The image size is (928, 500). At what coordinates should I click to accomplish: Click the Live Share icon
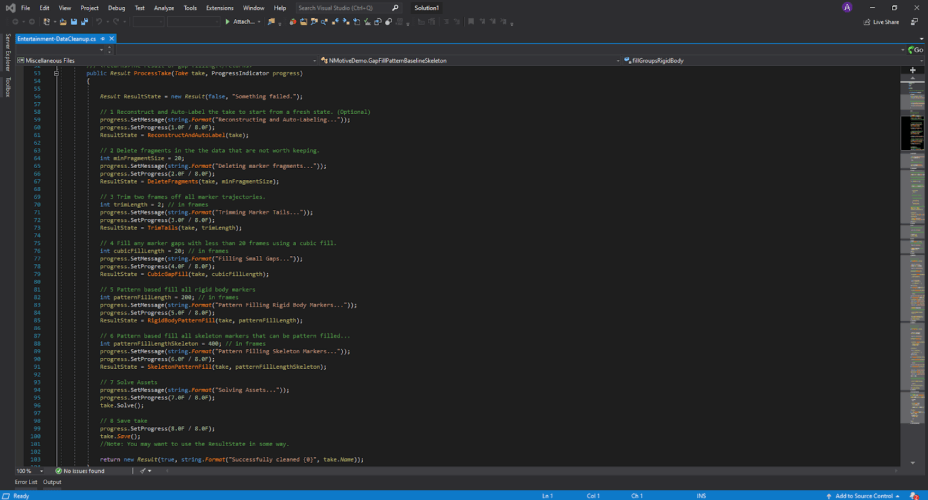[867, 22]
